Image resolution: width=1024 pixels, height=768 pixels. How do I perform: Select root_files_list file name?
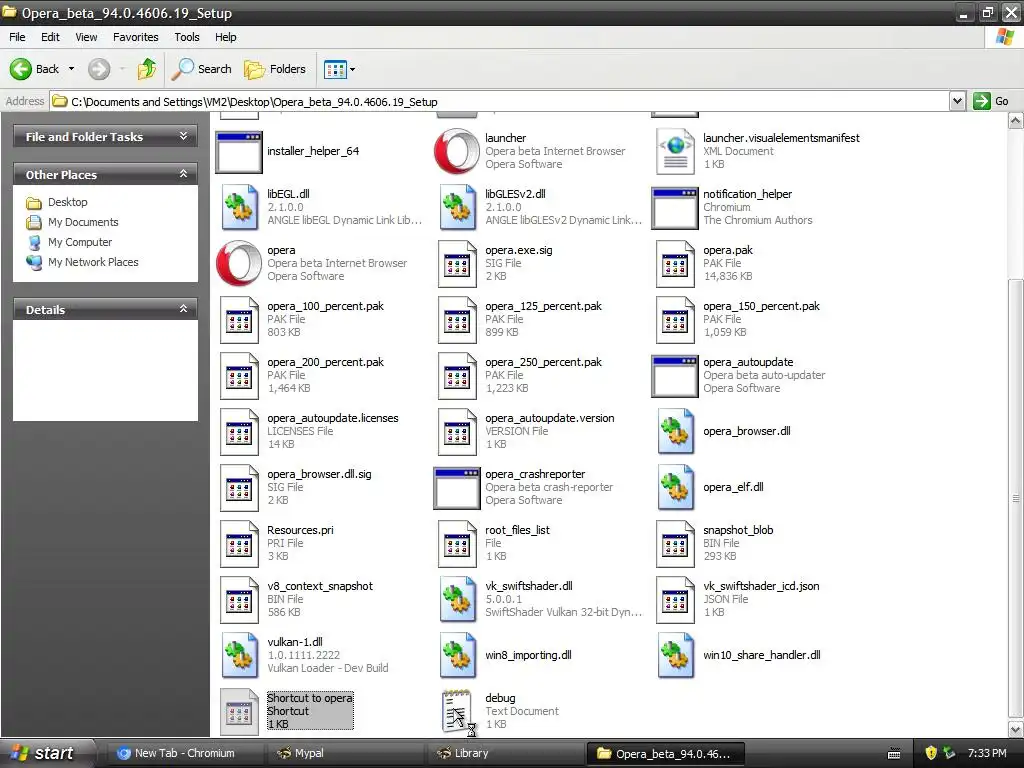[517, 530]
